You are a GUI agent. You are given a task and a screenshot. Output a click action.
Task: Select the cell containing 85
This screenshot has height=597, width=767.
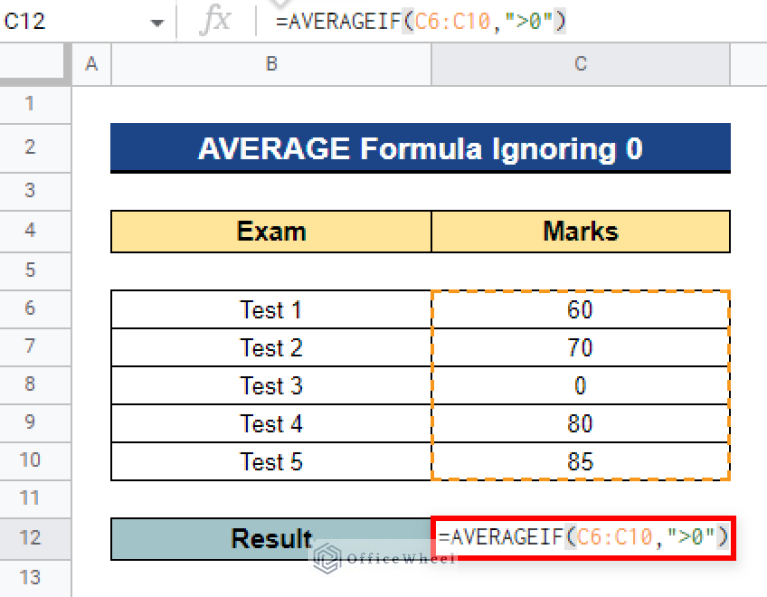pos(580,462)
